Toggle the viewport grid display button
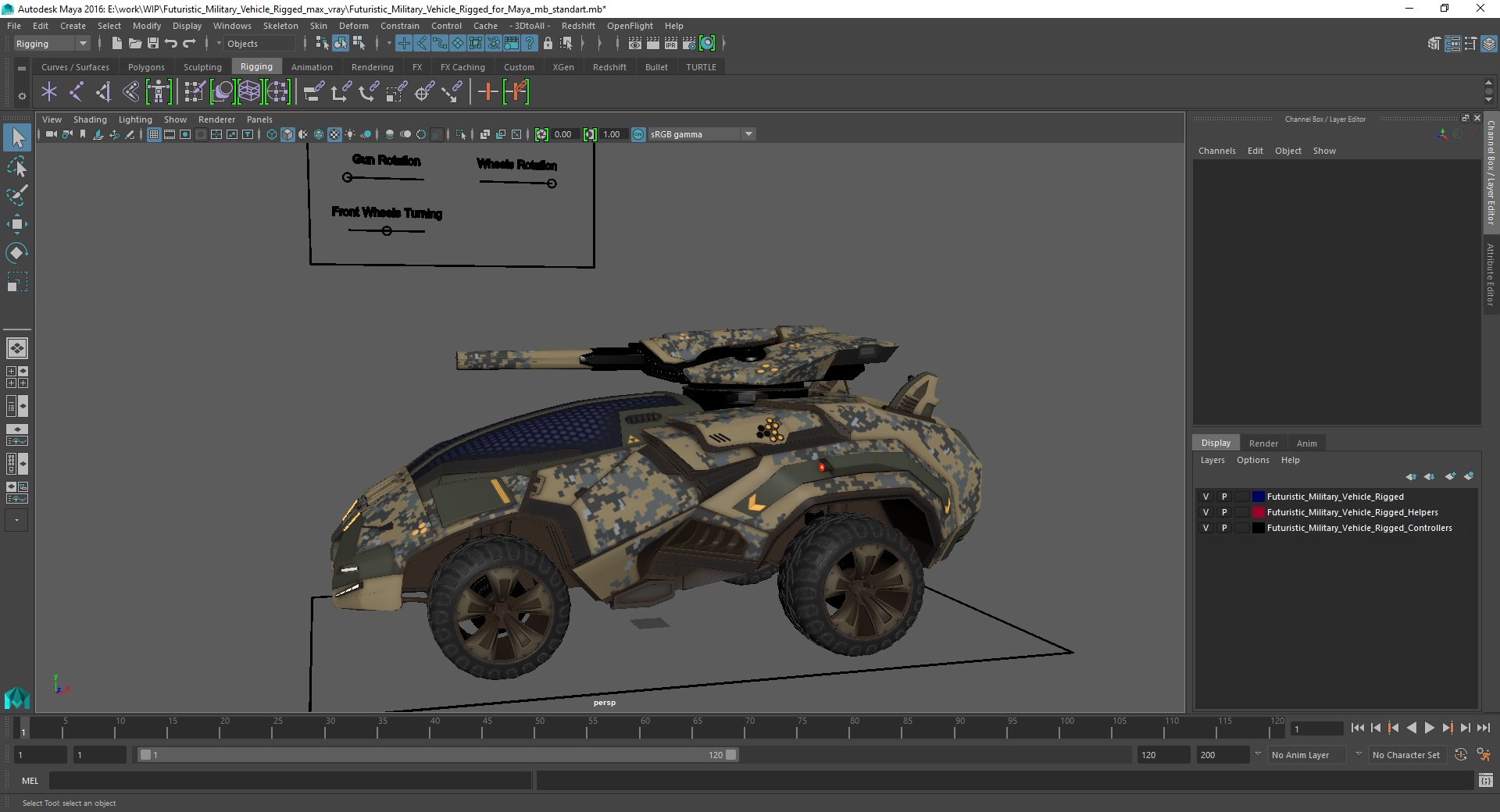The height and width of the screenshot is (812, 1500). point(154,134)
